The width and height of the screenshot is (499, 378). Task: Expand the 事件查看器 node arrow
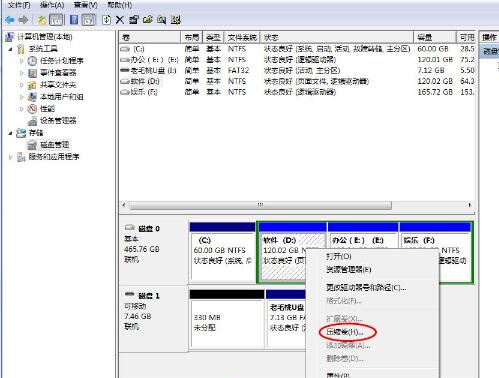coord(22,73)
